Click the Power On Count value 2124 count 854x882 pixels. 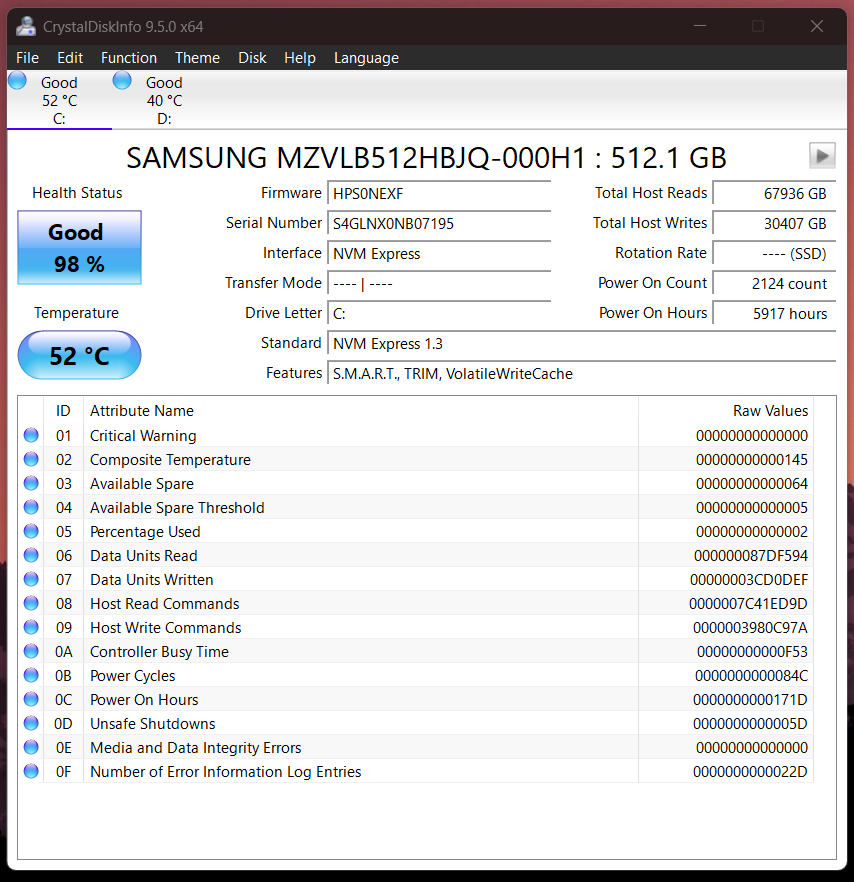[x=774, y=284]
